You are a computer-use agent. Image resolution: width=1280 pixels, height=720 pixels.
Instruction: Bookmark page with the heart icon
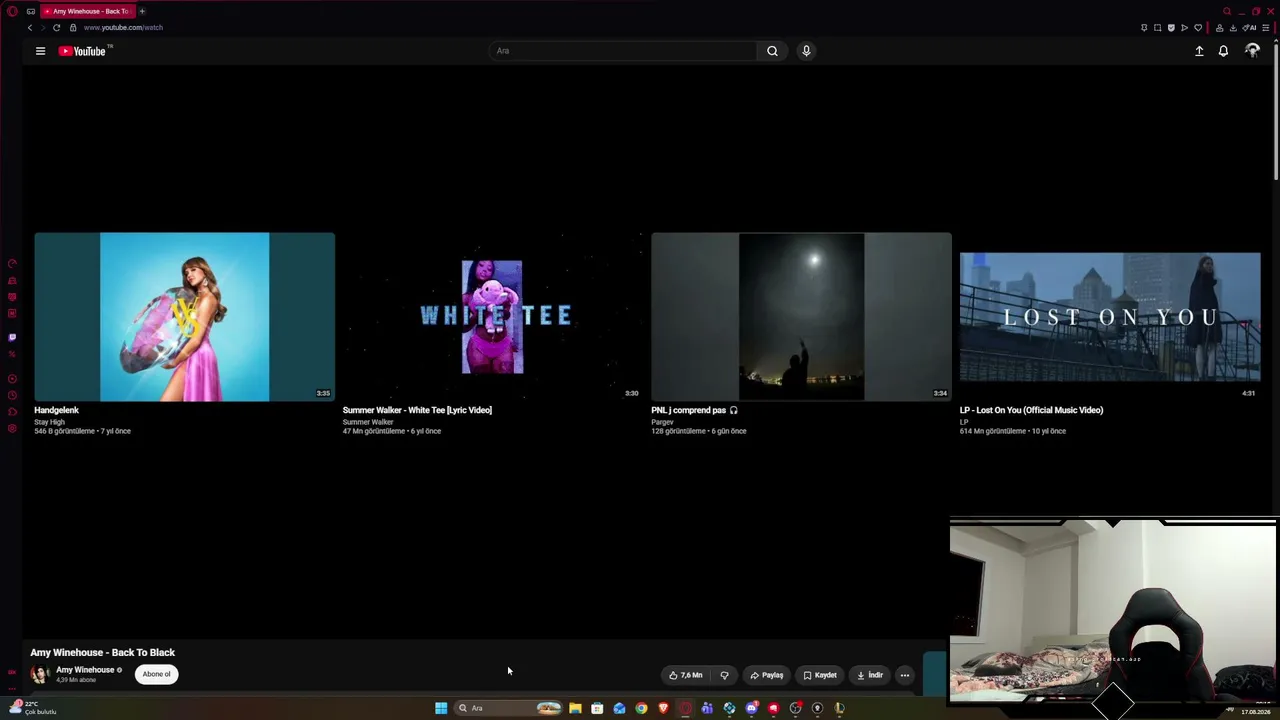[1198, 28]
